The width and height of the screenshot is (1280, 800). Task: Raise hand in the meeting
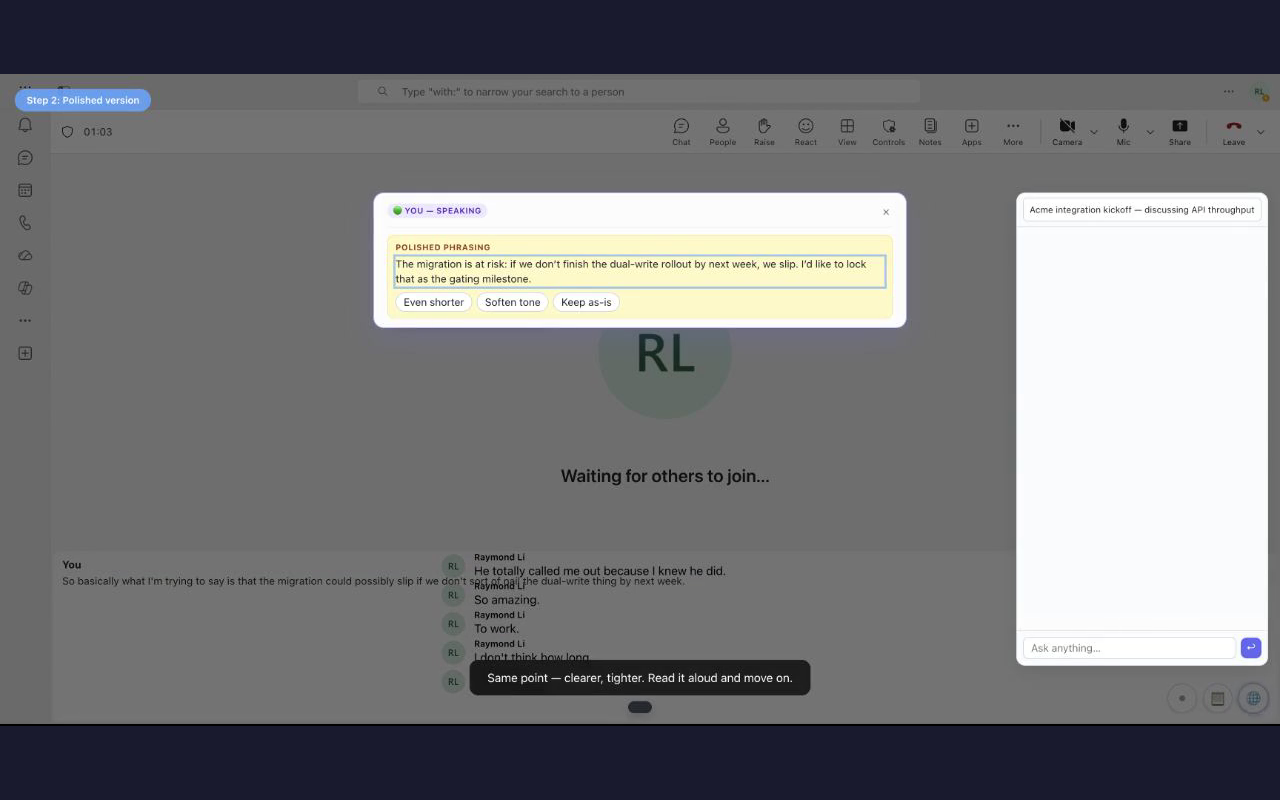pyautogui.click(x=764, y=131)
